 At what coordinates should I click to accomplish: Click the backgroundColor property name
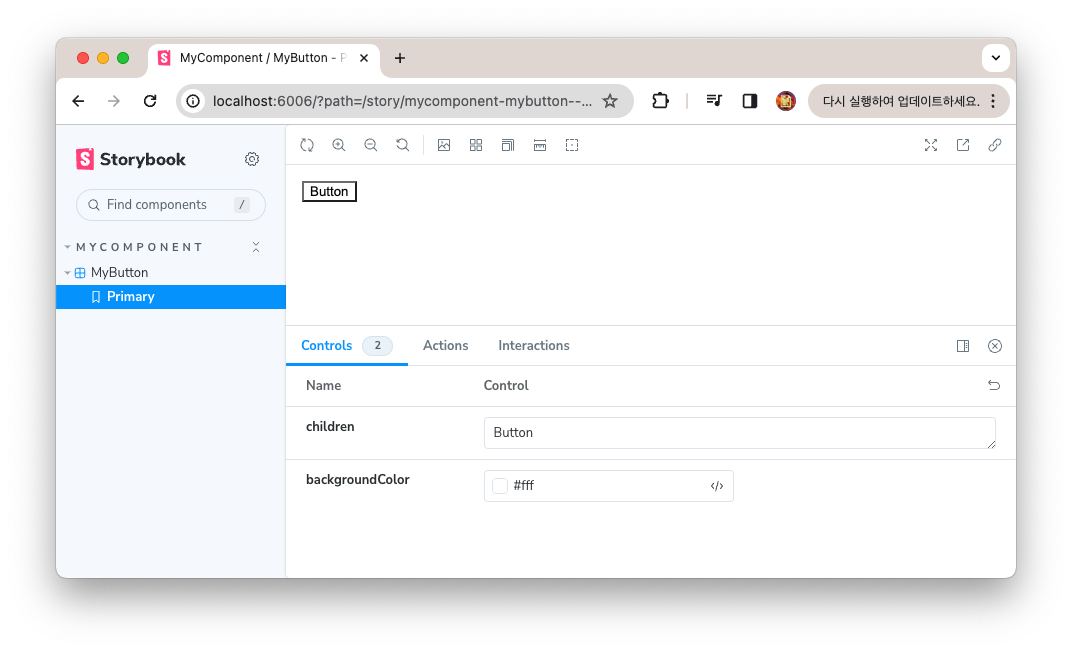(x=358, y=480)
